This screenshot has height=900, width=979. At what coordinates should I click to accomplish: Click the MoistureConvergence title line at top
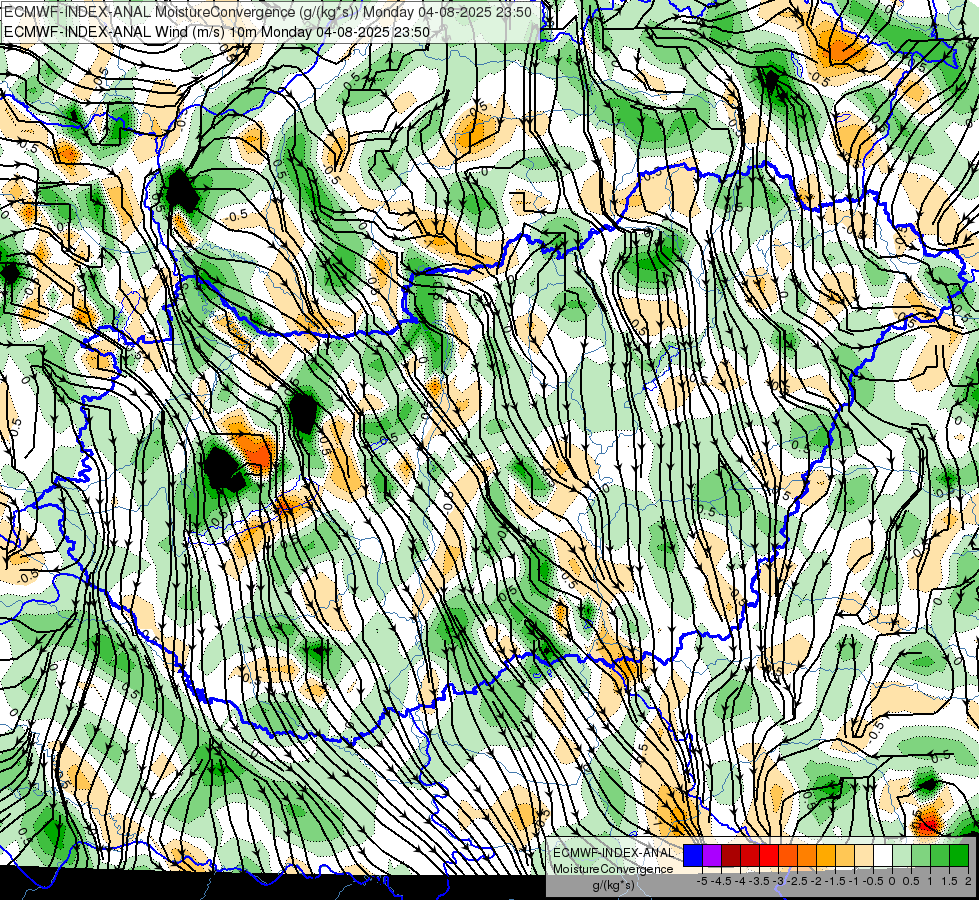tap(268, 12)
